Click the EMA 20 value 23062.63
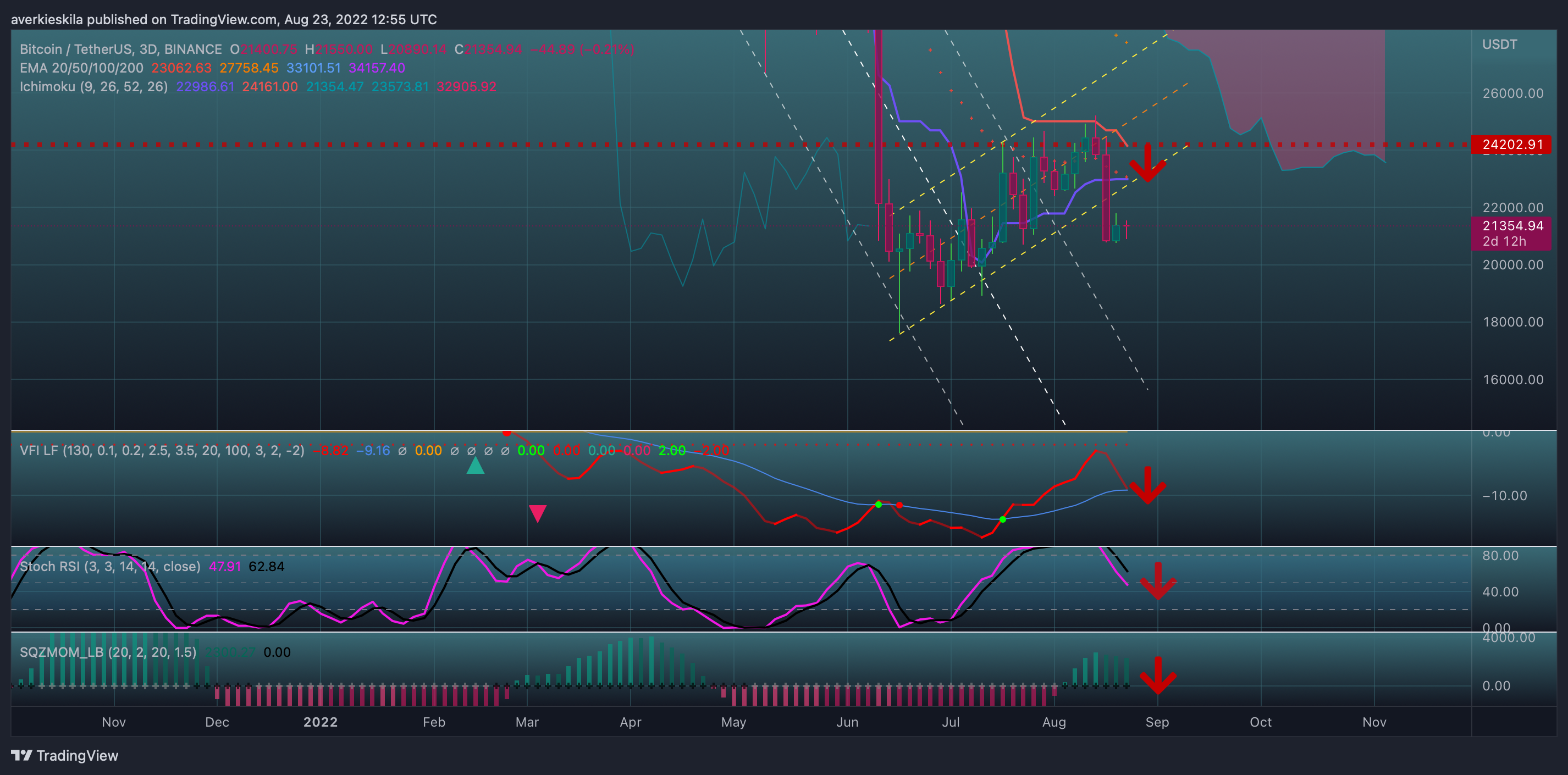 [181, 68]
